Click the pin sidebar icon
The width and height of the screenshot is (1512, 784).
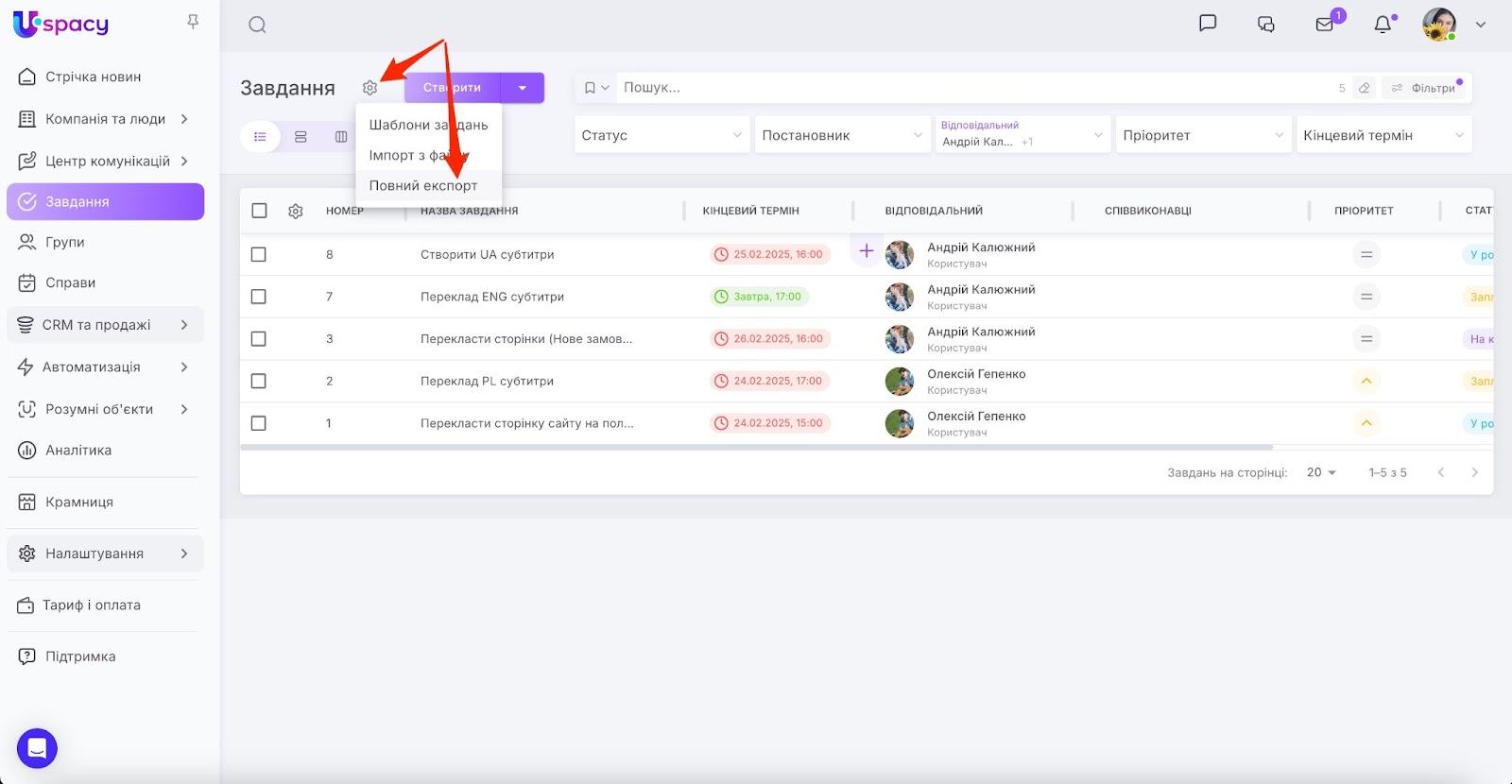(x=193, y=22)
